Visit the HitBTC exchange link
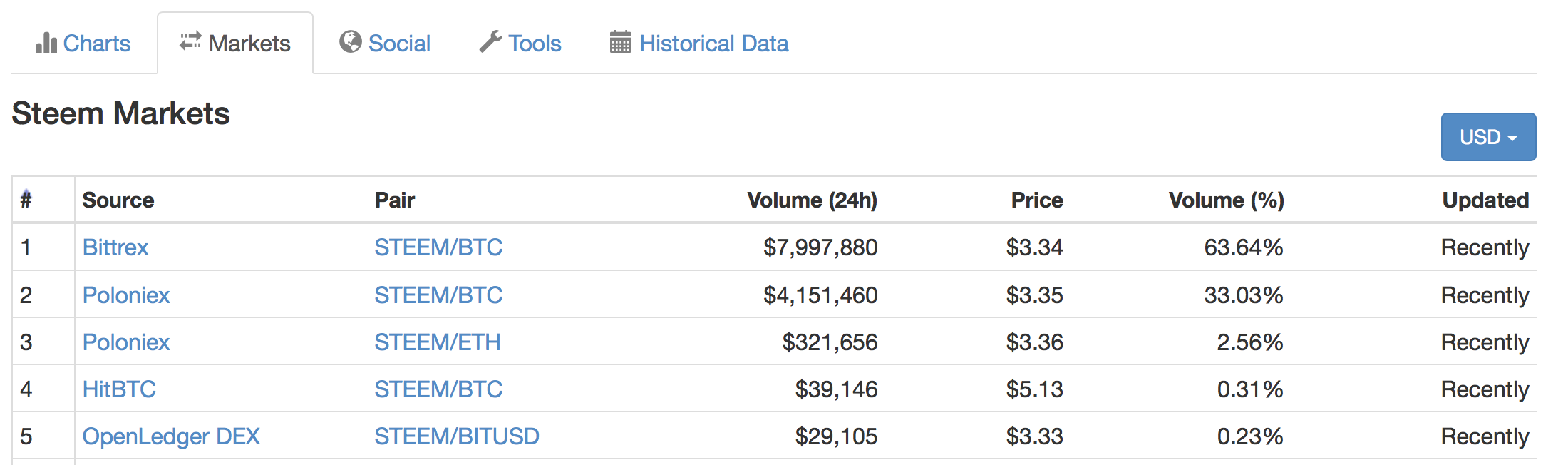 point(119,389)
